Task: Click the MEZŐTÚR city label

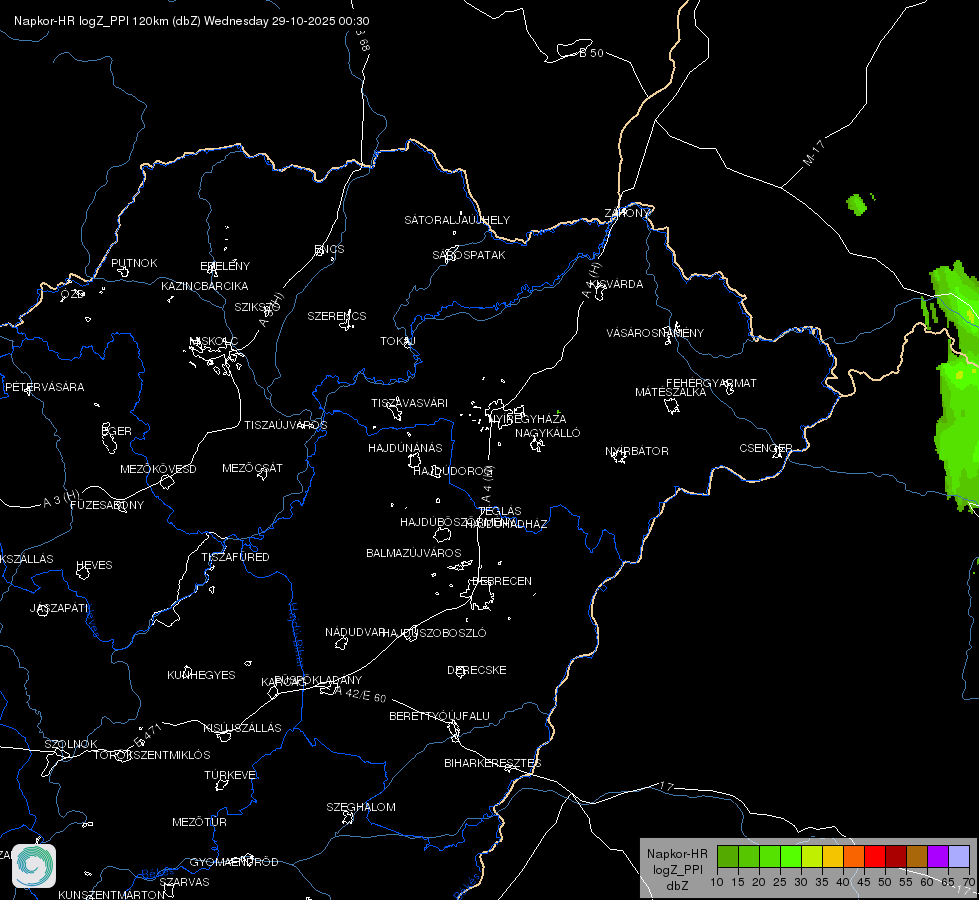Action: coord(199,822)
